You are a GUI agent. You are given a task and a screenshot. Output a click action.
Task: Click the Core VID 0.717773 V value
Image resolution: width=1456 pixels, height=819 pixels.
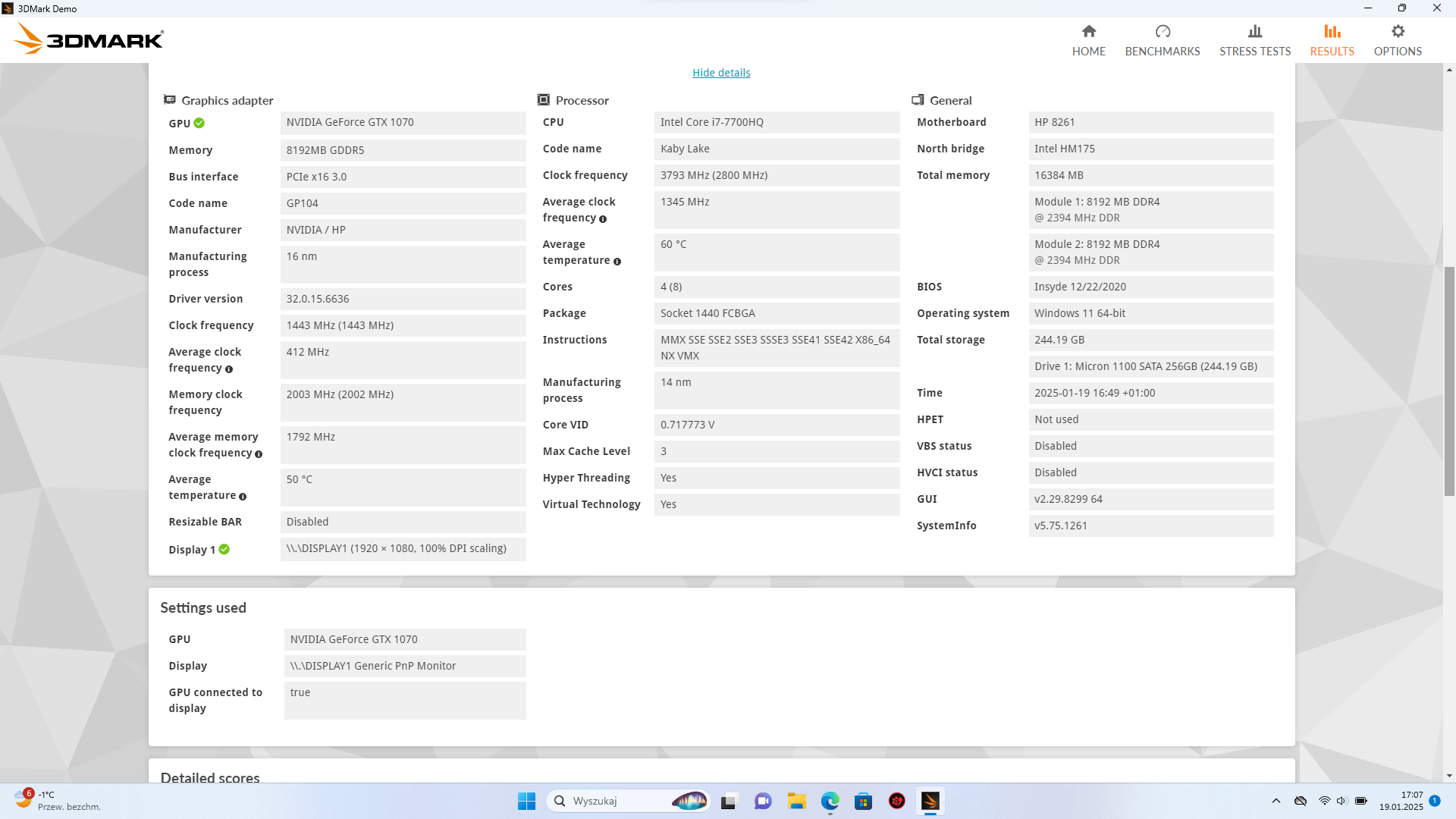click(x=777, y=425)
